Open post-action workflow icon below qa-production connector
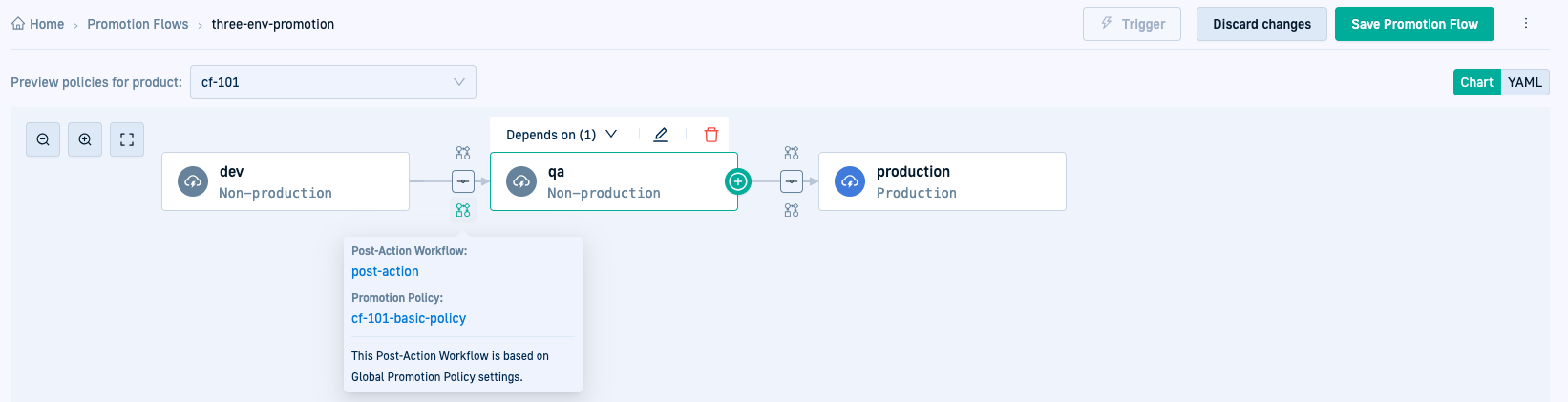The width and height of the screenshot is (1568, 402). point(792,210)
